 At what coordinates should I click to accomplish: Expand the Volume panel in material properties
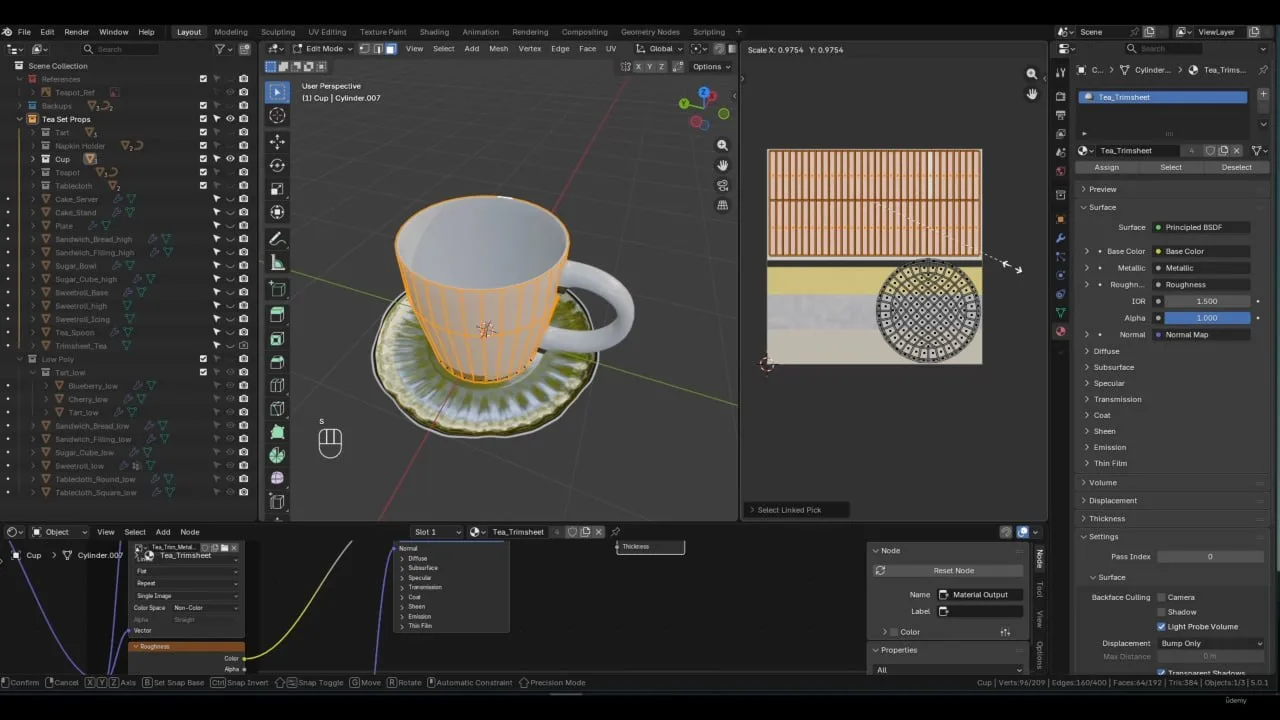[x=1103, y=483]
